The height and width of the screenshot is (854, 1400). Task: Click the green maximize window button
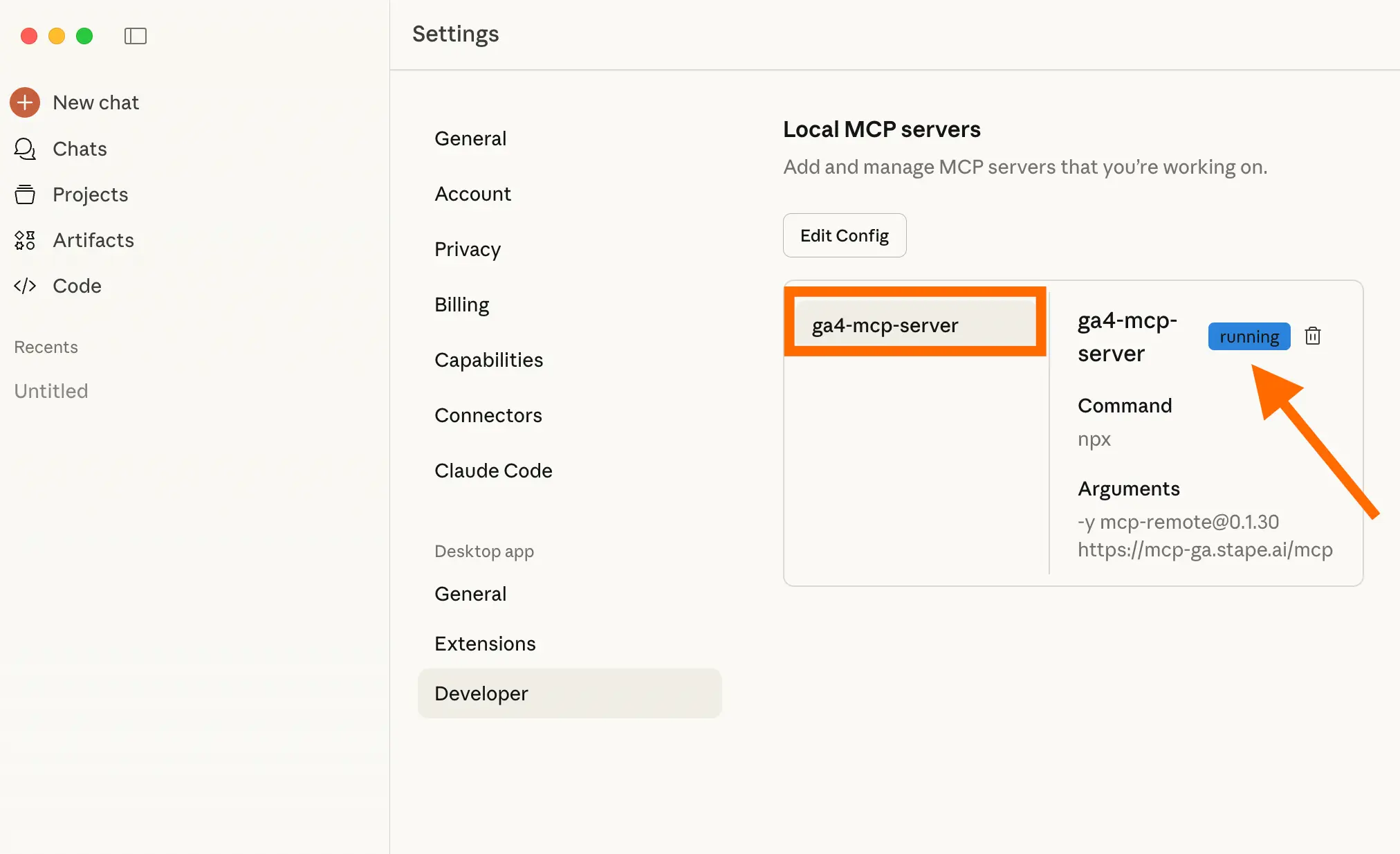pos(84,36)
